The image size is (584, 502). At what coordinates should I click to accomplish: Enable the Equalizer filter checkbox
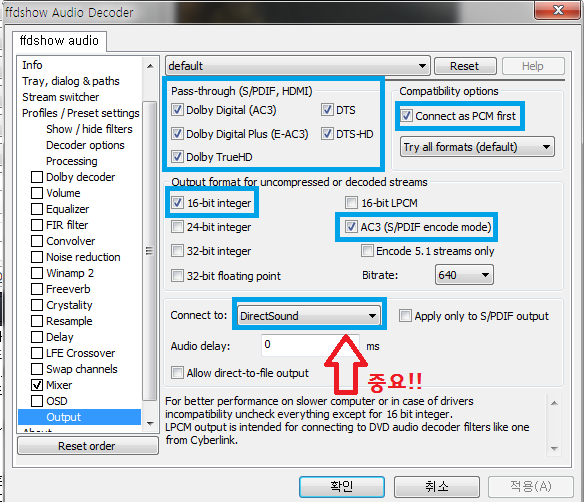pos(37,209)
